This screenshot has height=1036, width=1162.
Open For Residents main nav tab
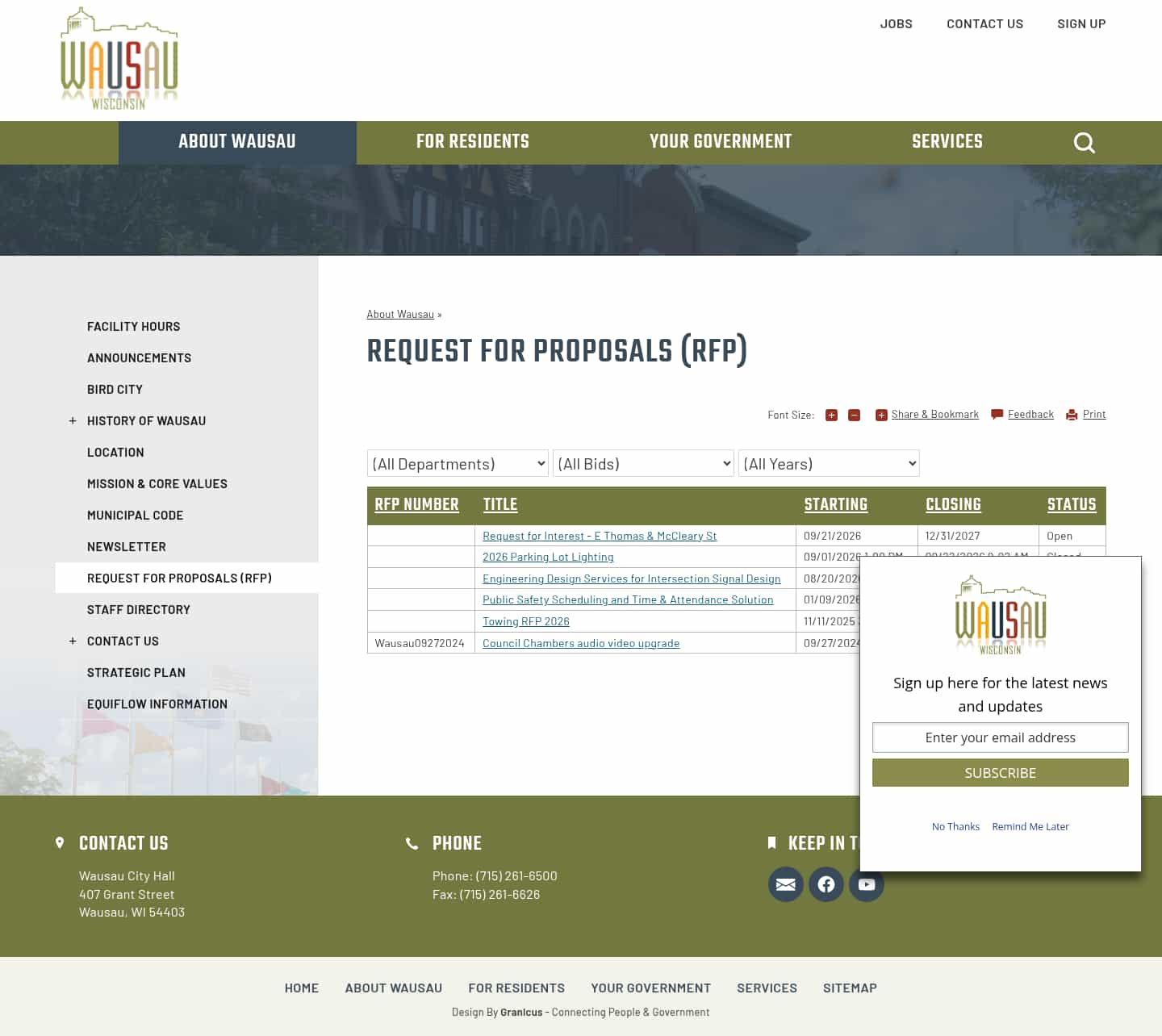pyautogui.click(x=473, y=142)
